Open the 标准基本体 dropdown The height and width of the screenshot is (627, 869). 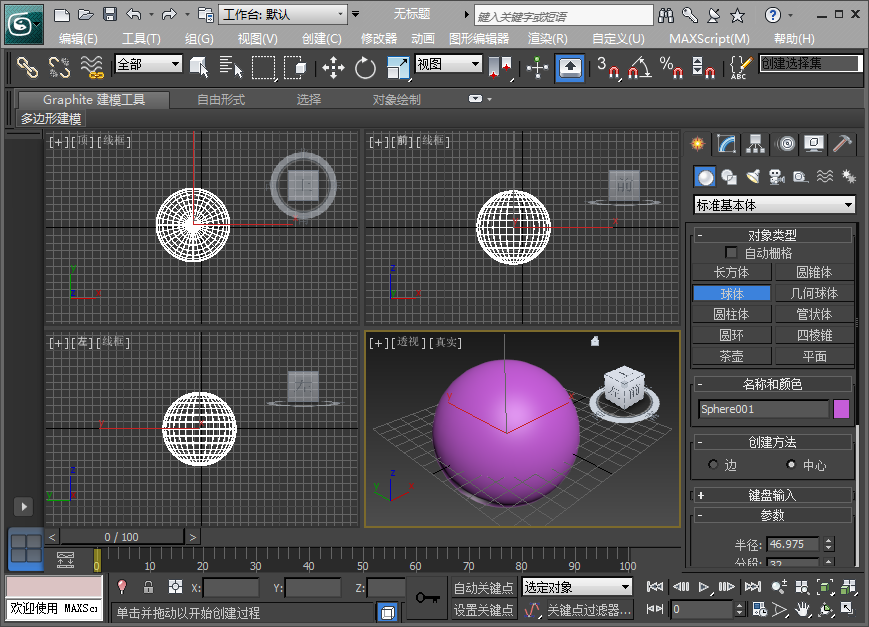pos(774,205)
